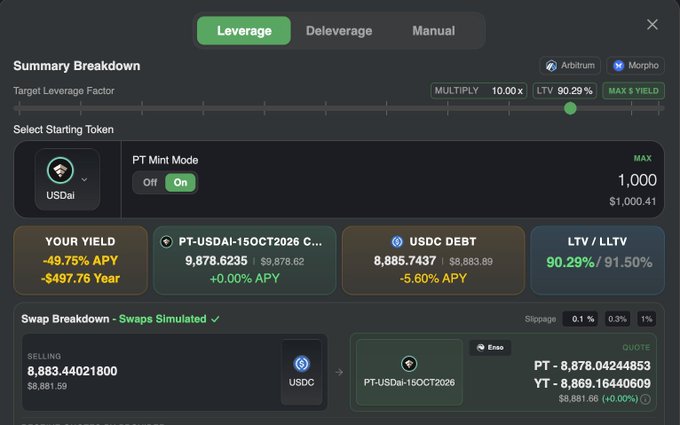Click the PT-USDai-15OCT2026 token icon in swap

click(x=409, y=363)
